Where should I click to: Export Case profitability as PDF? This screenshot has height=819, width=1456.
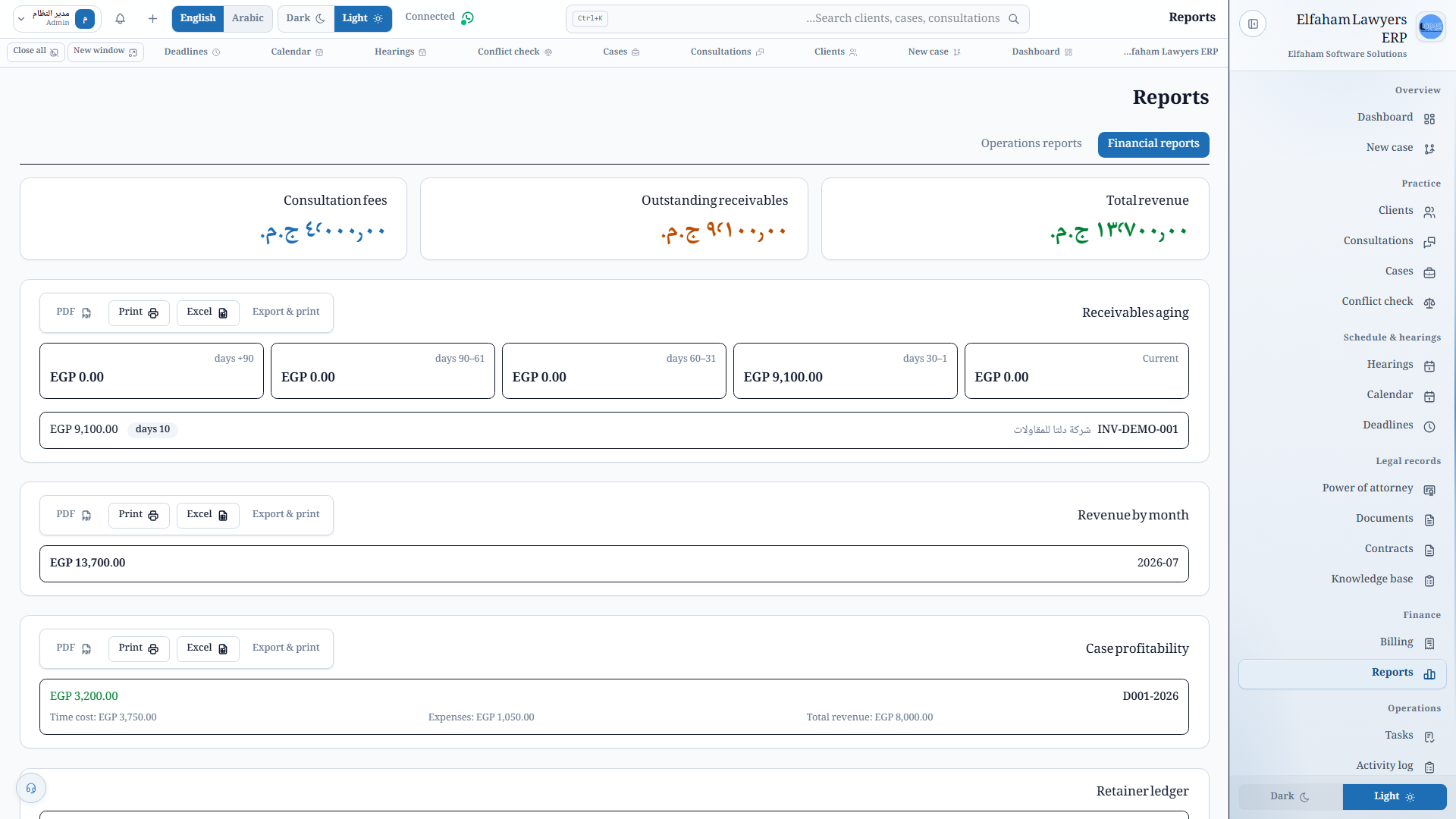point(74,648)
